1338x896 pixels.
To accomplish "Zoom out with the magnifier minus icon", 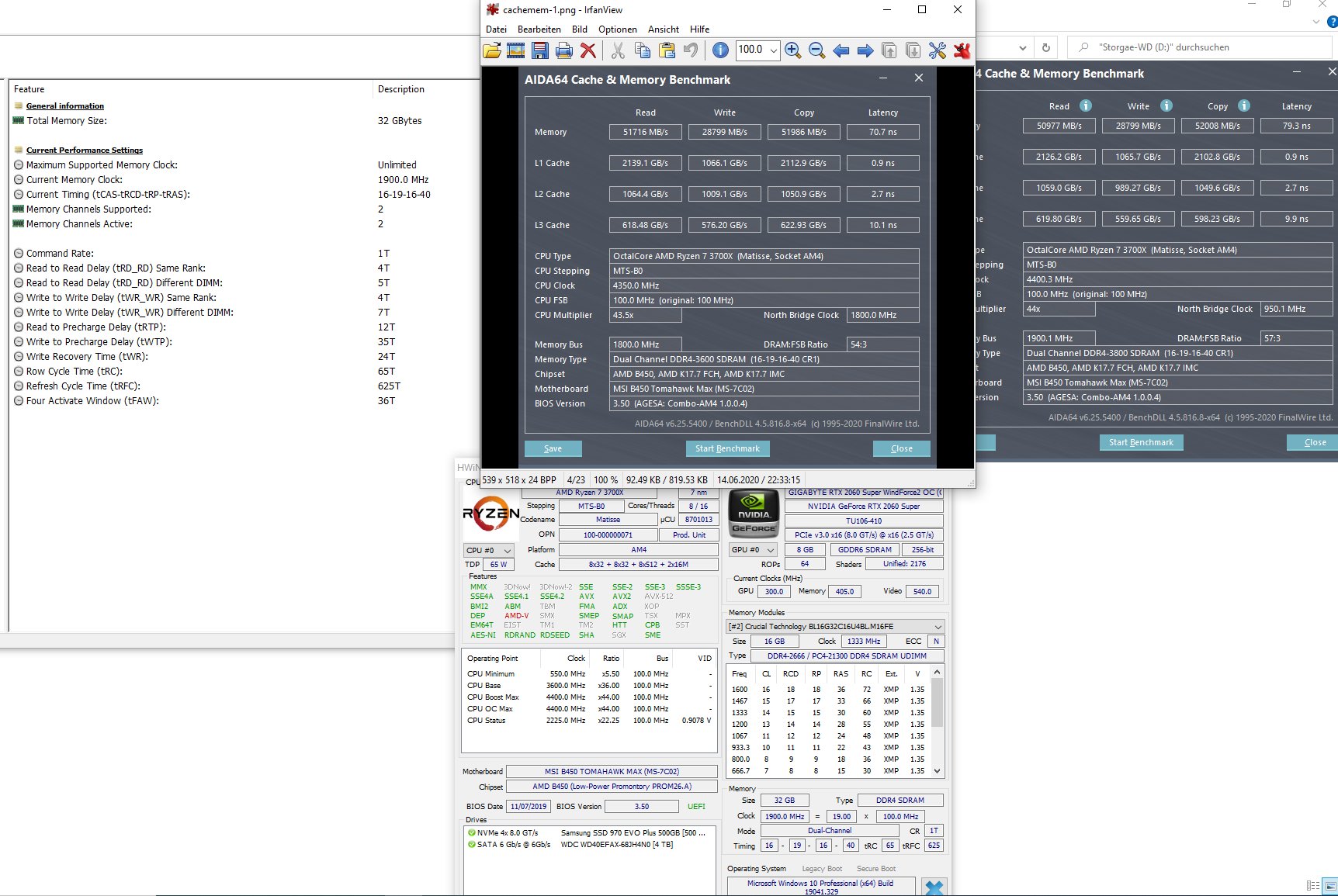I will click(x=816, y=50).
